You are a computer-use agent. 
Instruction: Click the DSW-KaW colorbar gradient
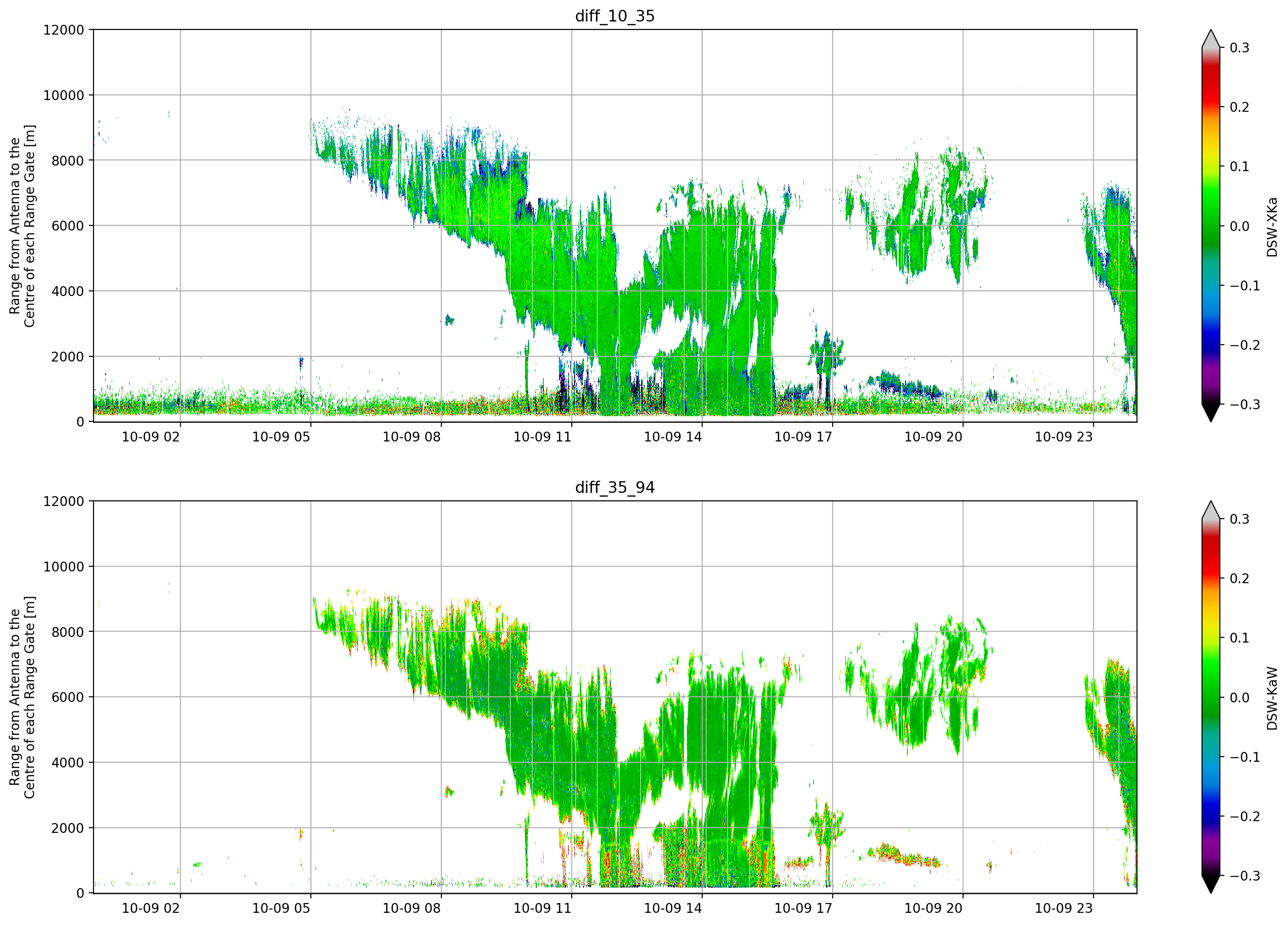pos(1210,697)
